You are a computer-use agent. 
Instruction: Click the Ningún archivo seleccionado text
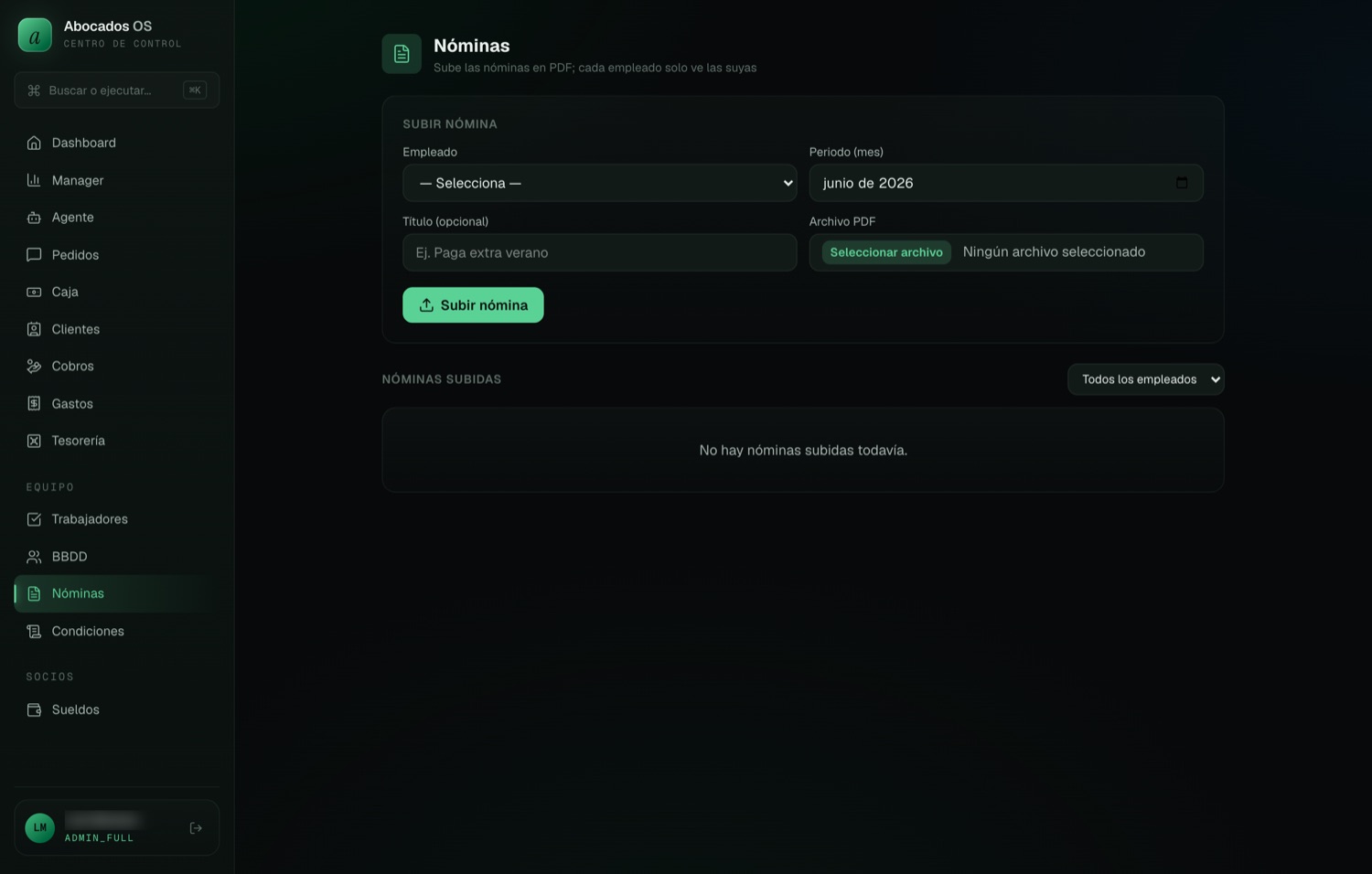coord(1054,251)
